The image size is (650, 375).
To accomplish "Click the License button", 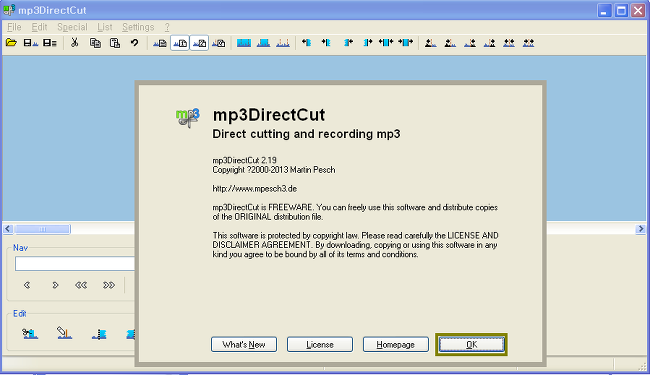I will coord(320,344).
